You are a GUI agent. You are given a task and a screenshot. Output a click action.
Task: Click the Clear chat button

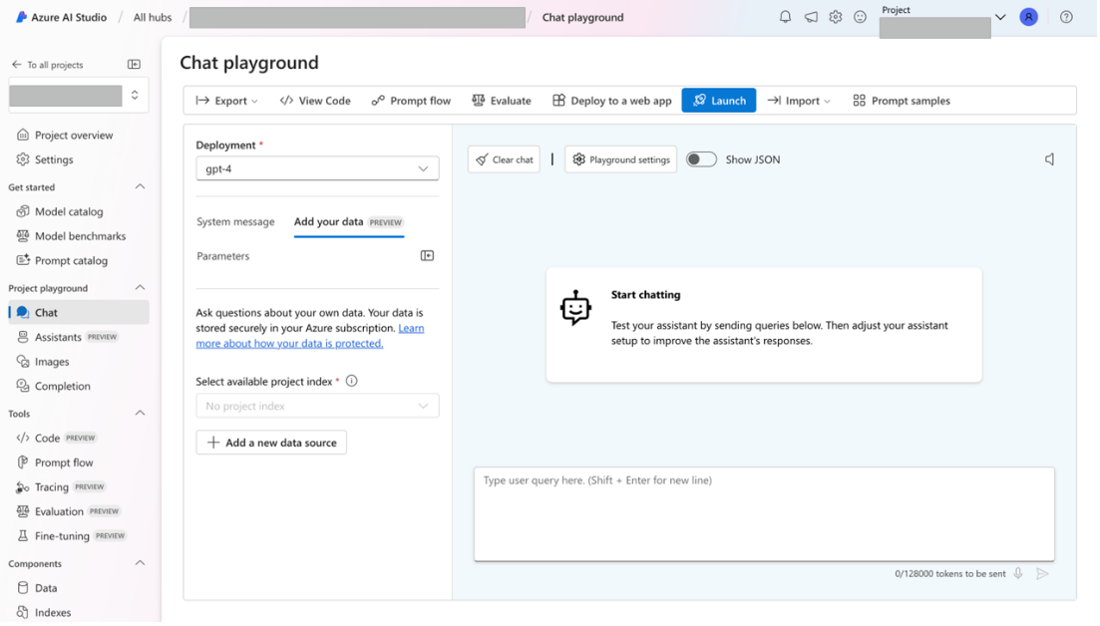pos(504,159)
